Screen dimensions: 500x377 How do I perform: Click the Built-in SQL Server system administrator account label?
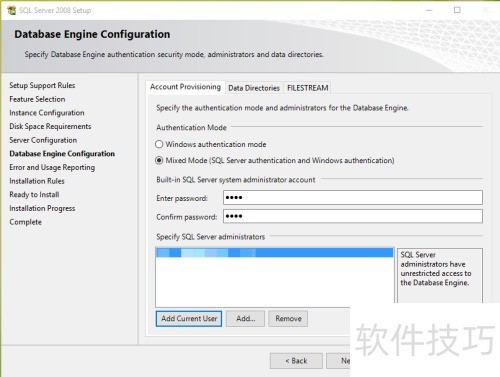click(236, 180)
